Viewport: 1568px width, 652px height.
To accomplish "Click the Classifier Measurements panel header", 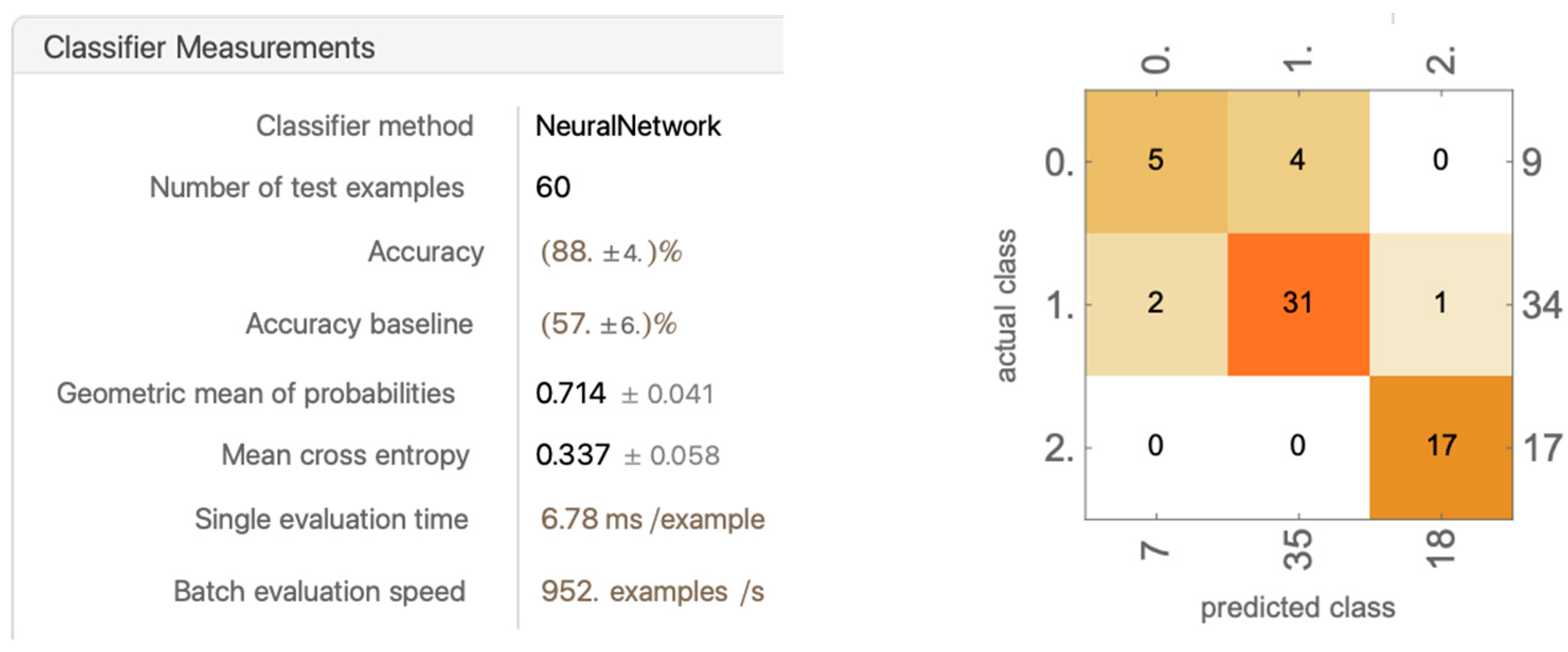I will [209, 48].
